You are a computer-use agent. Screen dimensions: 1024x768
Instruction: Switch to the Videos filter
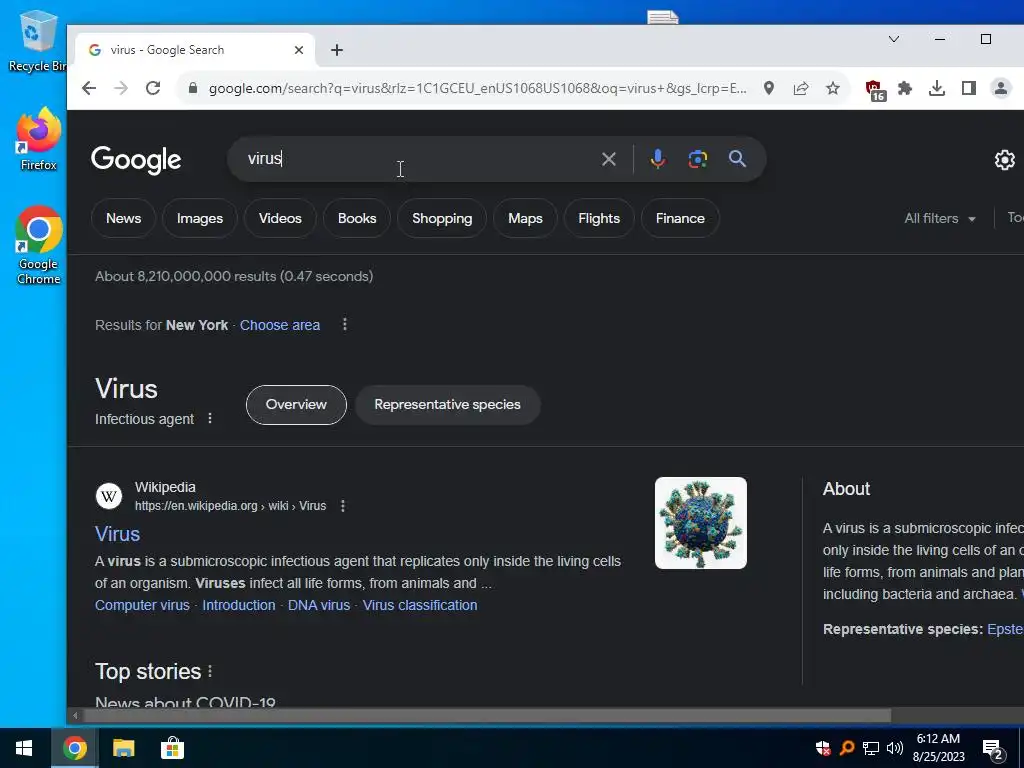[x=280, y=219]
